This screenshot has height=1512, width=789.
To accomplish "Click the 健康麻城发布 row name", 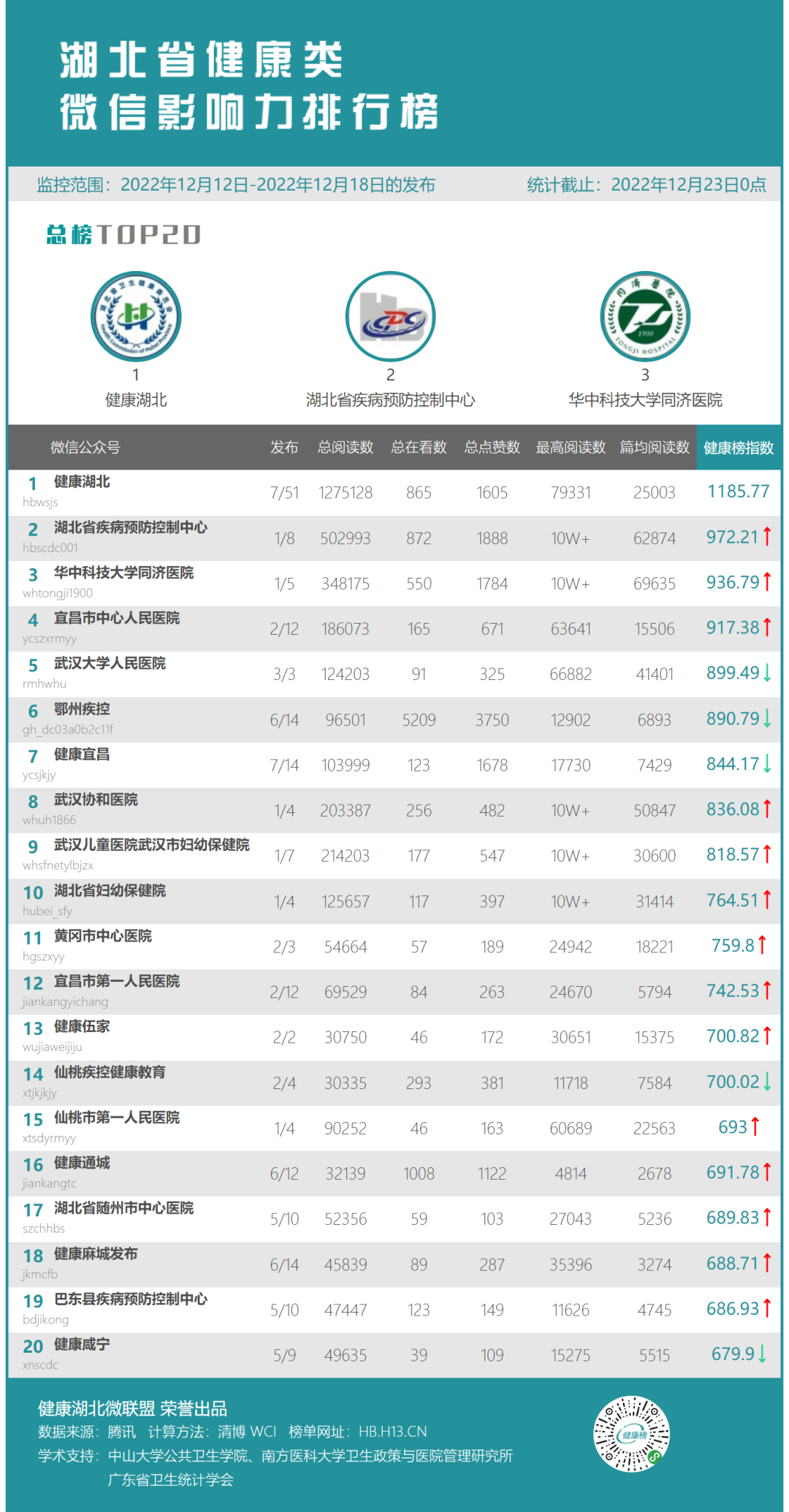I will pyautogui.click(x=96, y=1254).
